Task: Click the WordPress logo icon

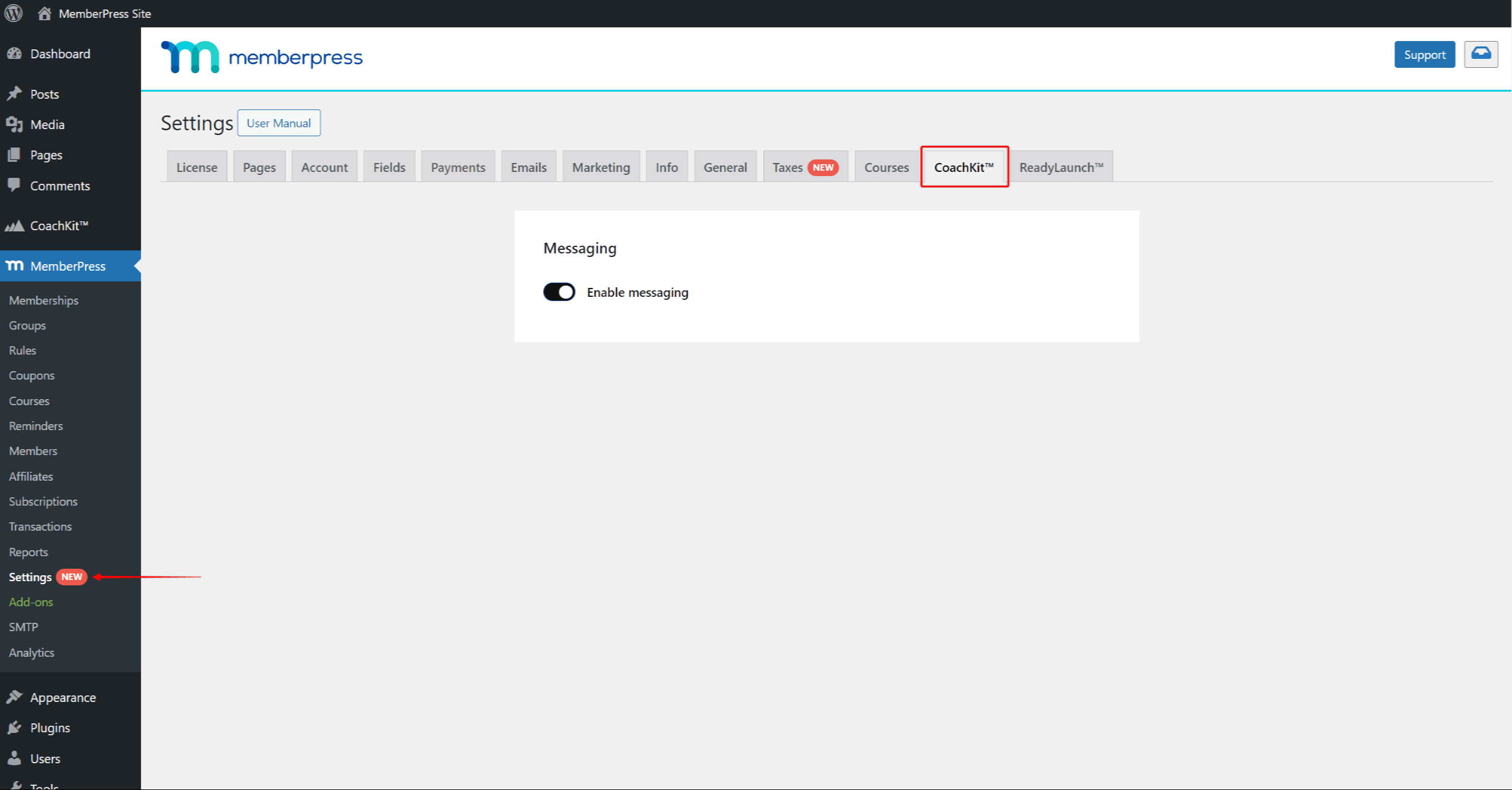Action: pyautogui.click(x=13, y=13)
